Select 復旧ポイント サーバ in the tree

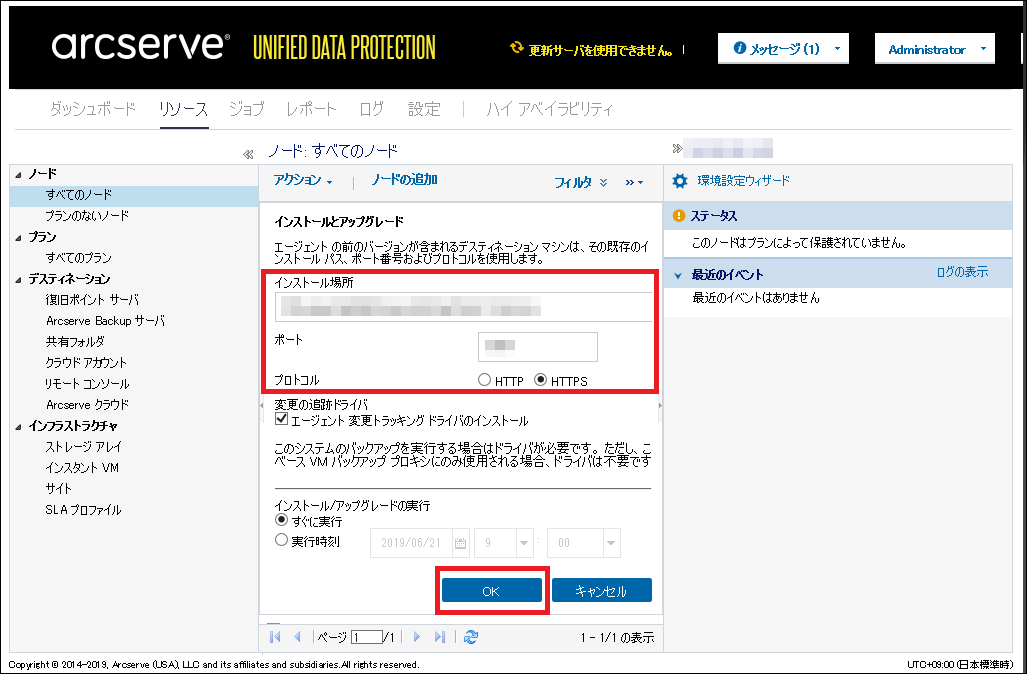click(92, 300)
